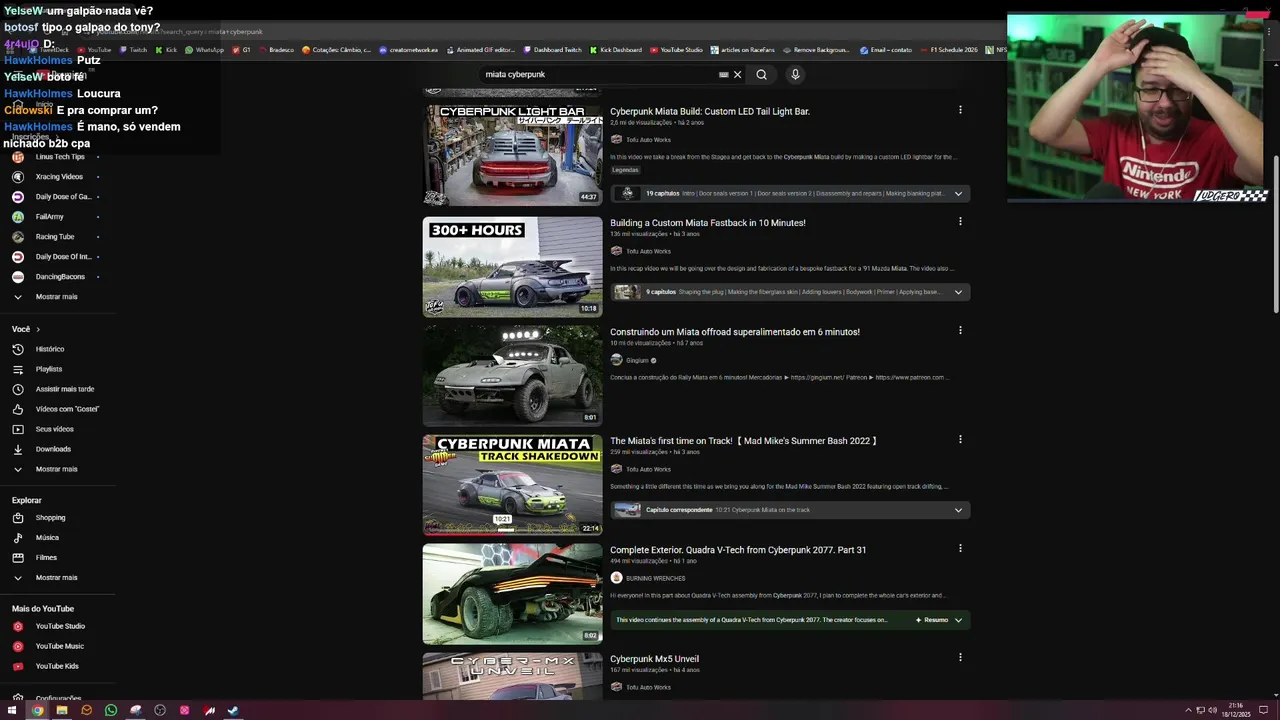The width and height of the screenshot is (1280, 720).
Task: Open the 'Você' section chevron
Action: click(x=38, y=329)
